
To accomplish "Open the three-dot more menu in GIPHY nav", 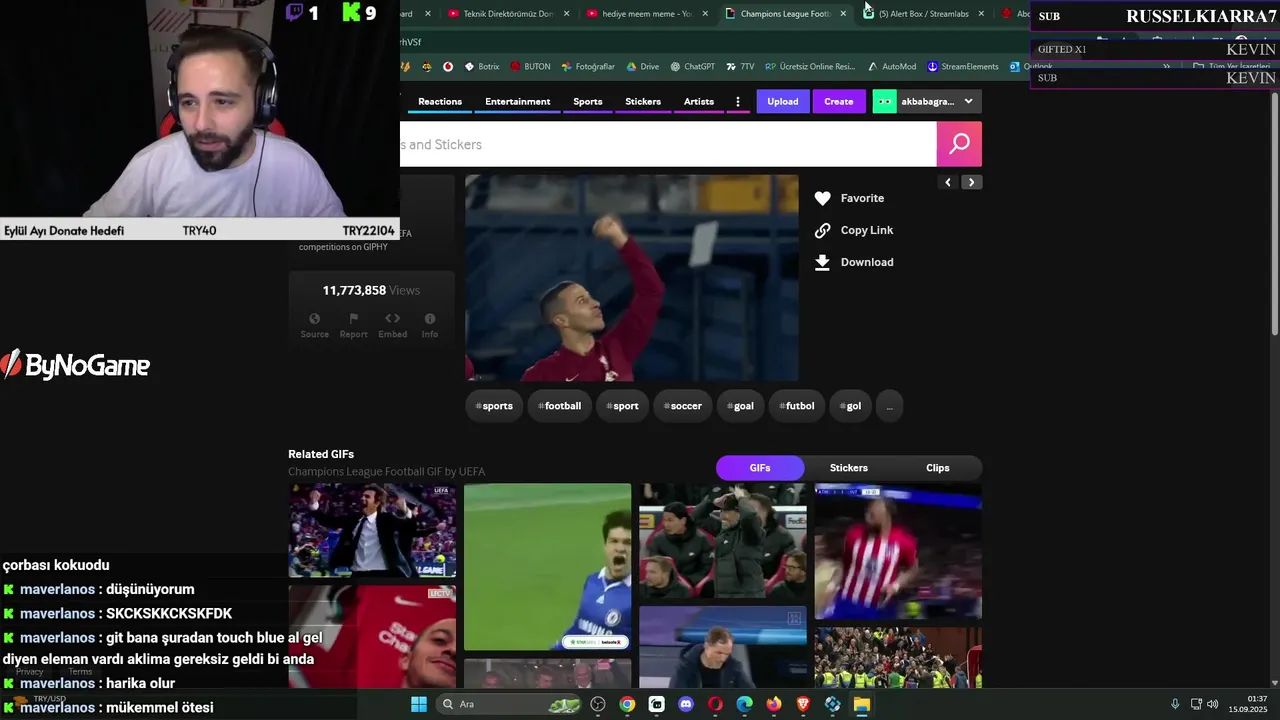I will (738, 101).
